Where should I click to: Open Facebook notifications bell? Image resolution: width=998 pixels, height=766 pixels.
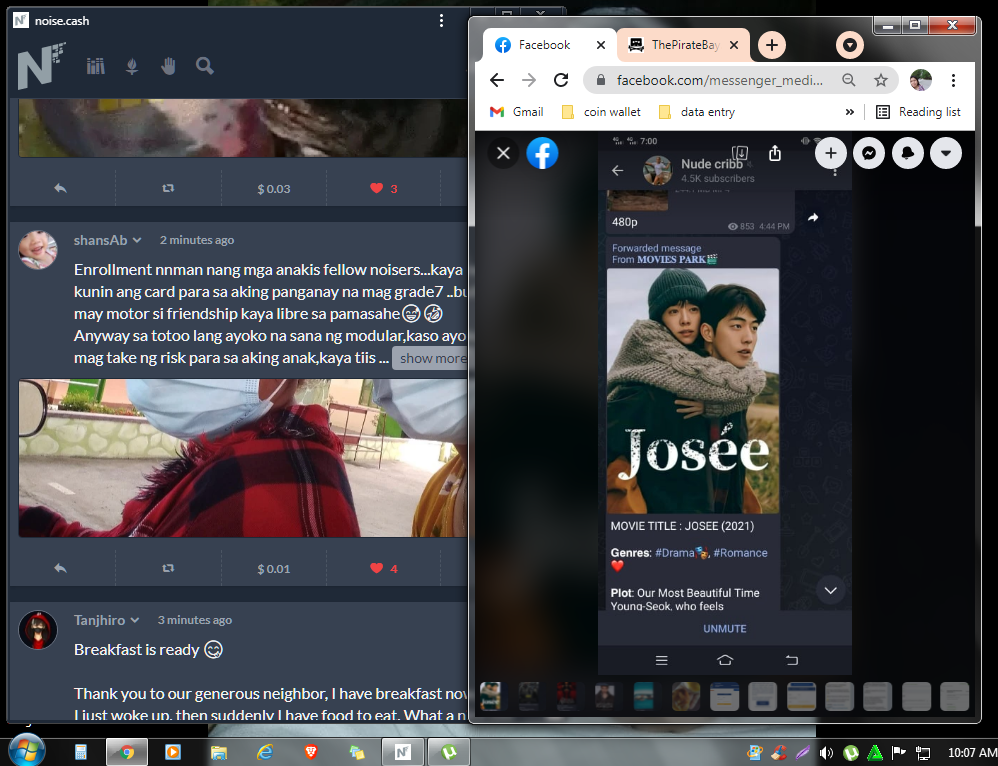908,153
